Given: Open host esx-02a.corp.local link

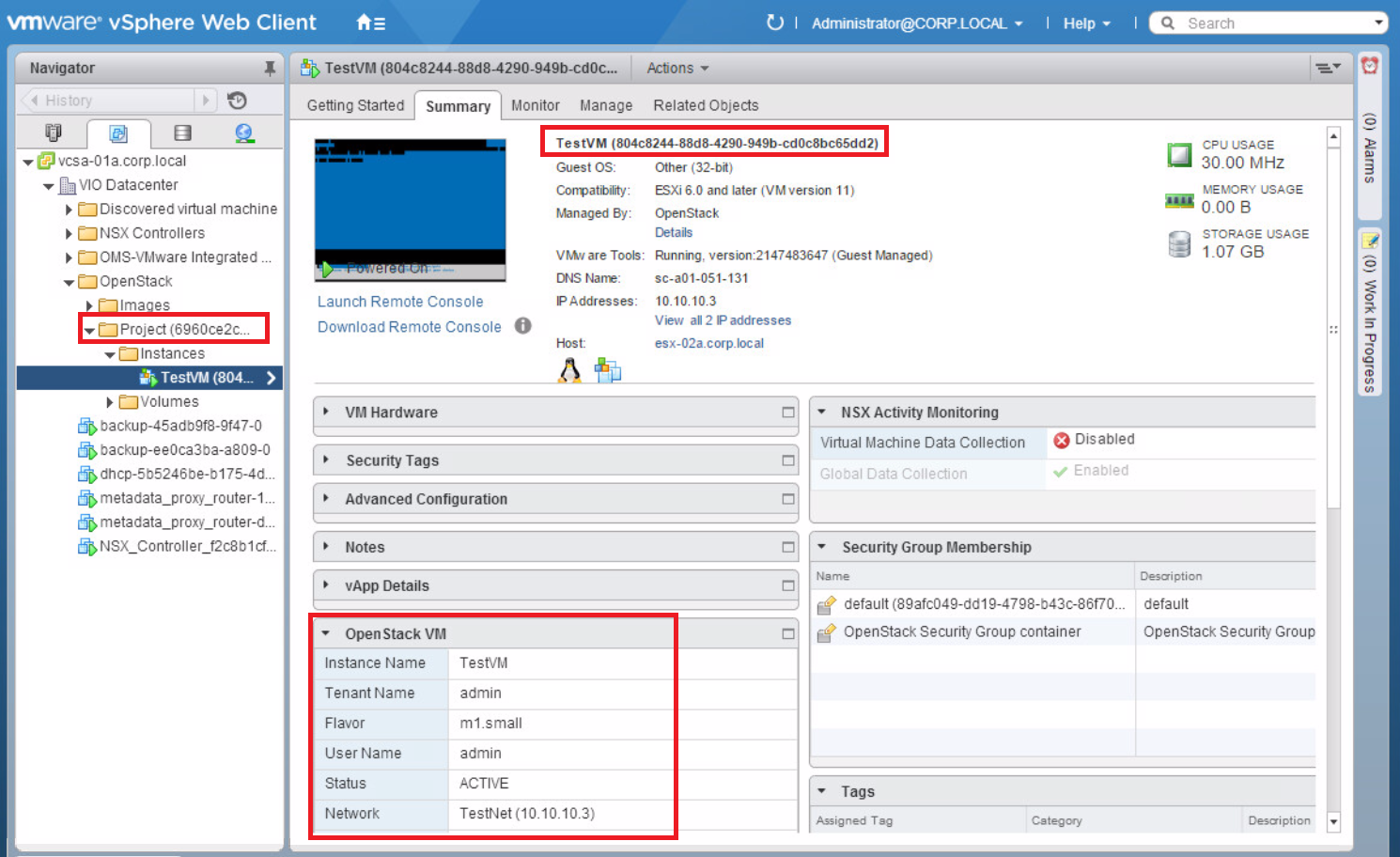Looking at the screenshot, I should point(709,343).
